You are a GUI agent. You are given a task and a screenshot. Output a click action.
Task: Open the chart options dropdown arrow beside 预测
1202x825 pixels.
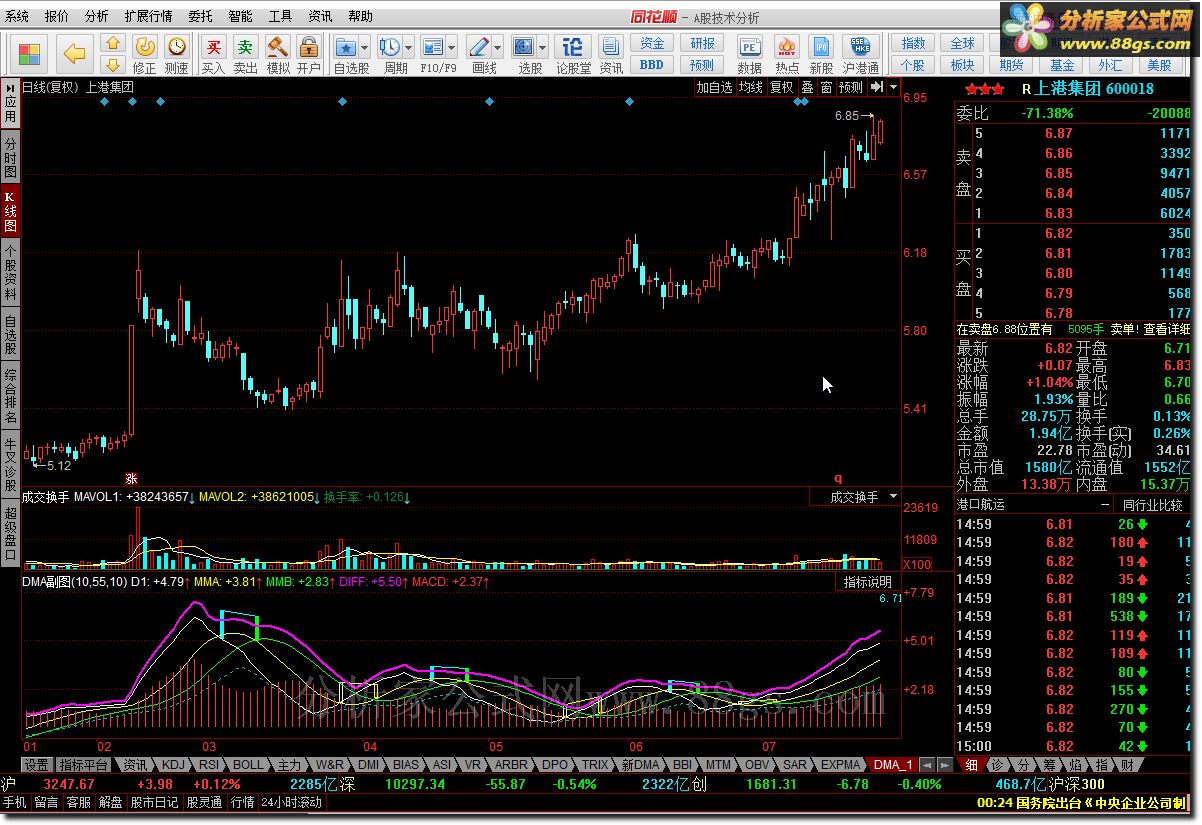click(891, 88)
